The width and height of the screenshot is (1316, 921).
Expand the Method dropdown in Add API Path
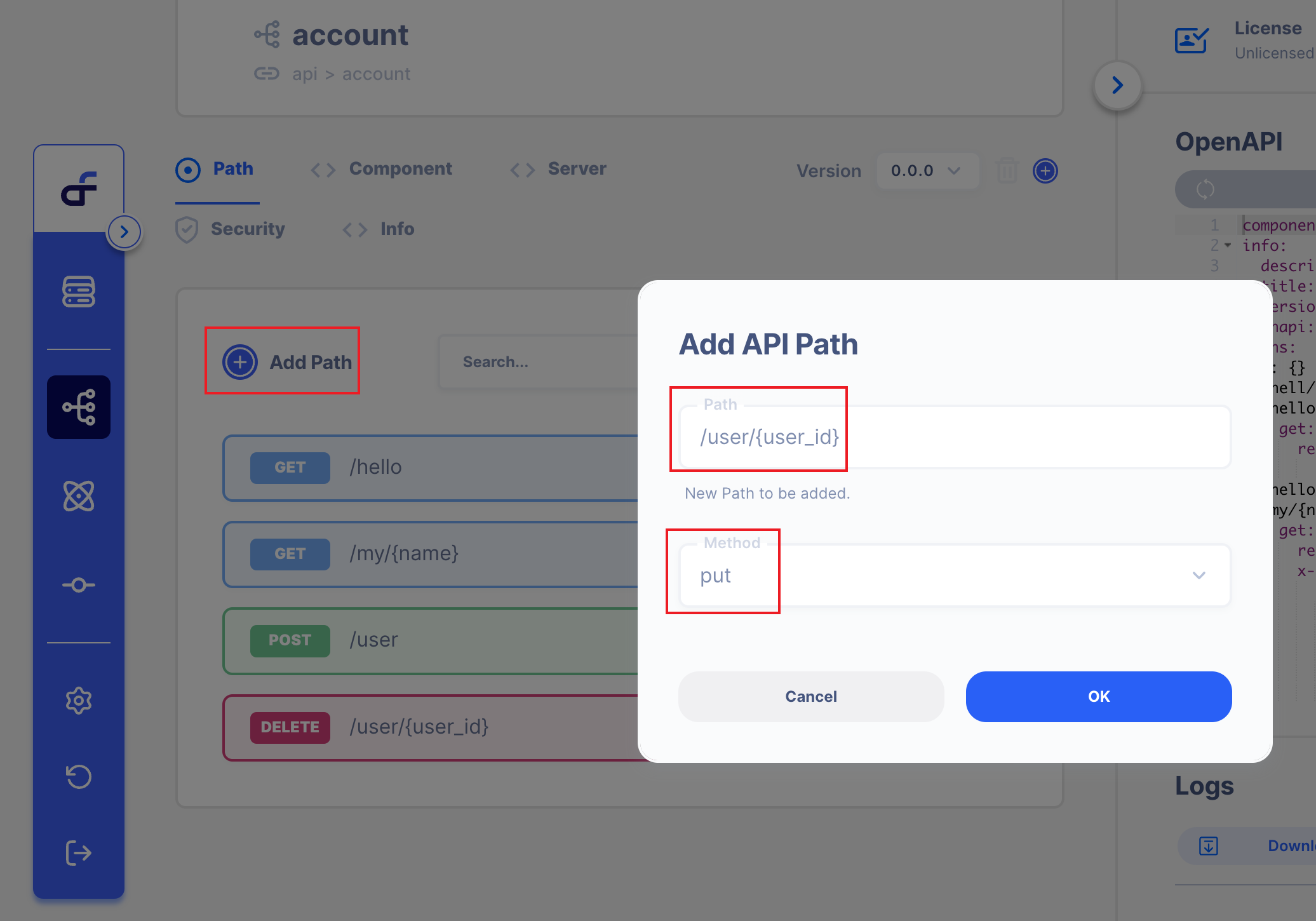coord(1199,575)
